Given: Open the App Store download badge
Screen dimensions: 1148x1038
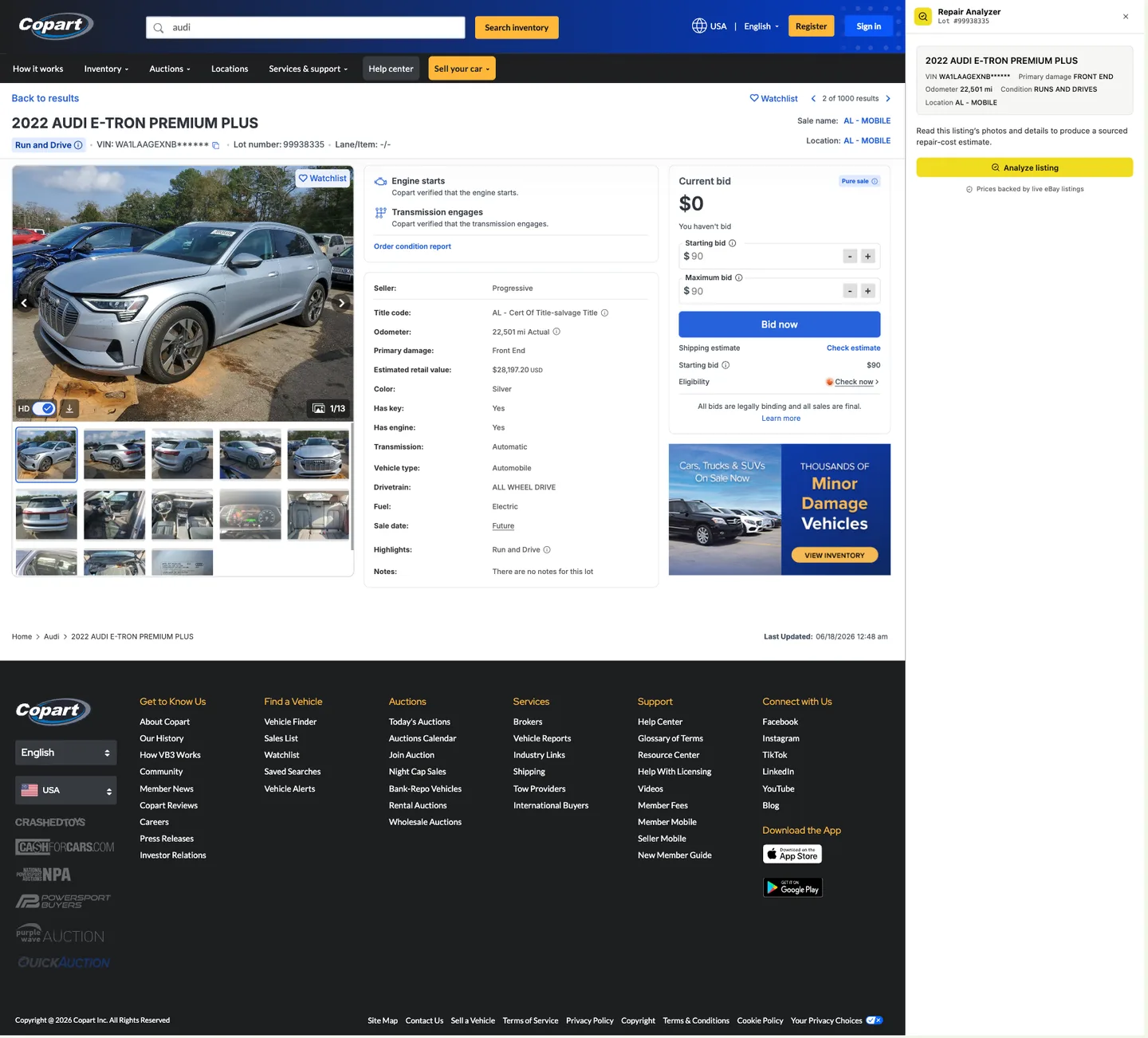Looking at the screenshot, I should click(x=792, y=854).
